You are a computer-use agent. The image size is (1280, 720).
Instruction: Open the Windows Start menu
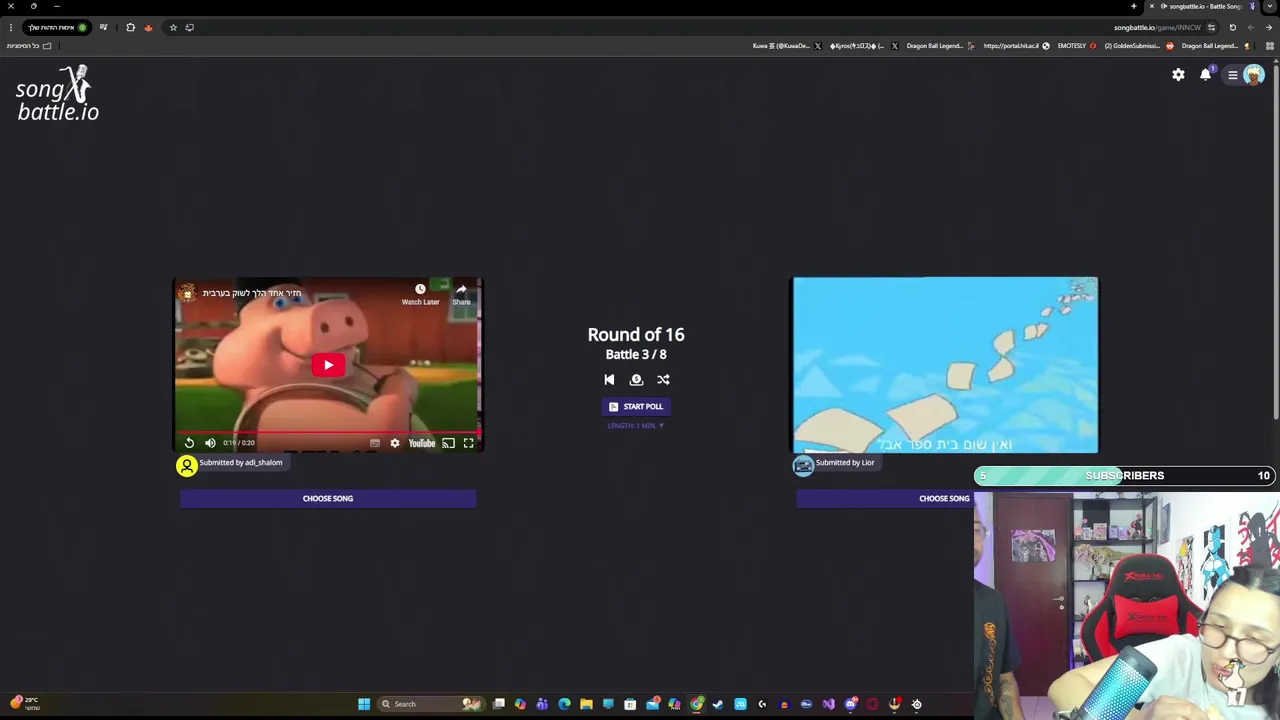tap(364, 704)
